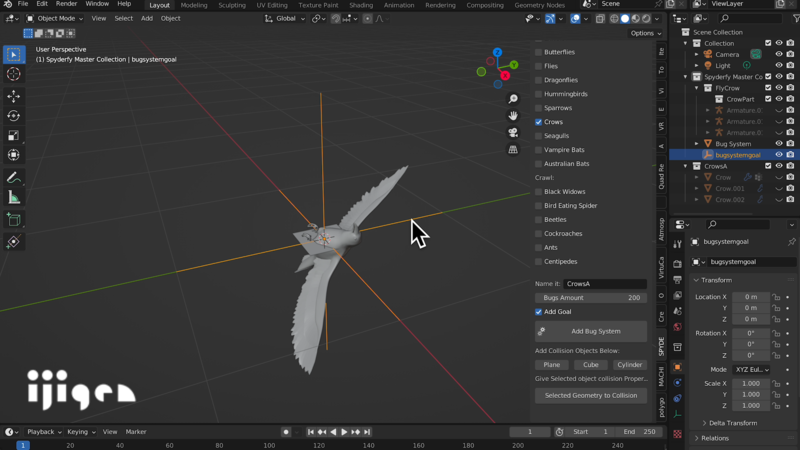This screenshot has width=800, height=450.
Task: Click the zoom magnifier viewport icon
Action: pyautogui.click(x=513, y=99)
